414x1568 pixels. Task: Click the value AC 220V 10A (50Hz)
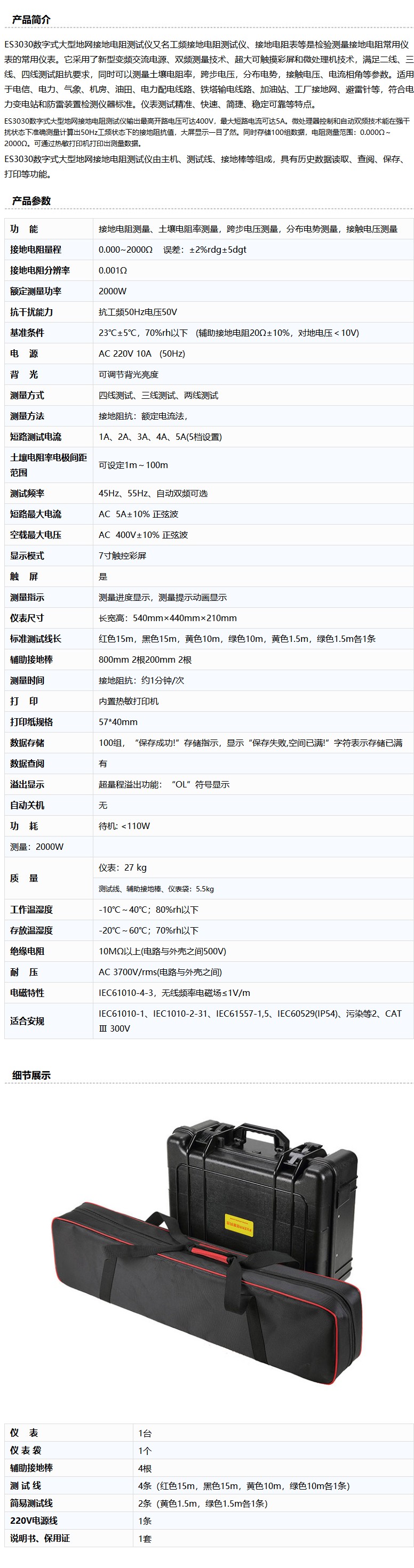(x=142, y=353)
